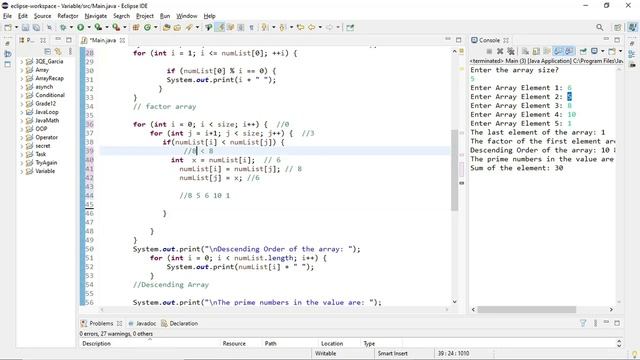Expand the ArrayRecap project node
640x360 pixels.
point(22,78)
